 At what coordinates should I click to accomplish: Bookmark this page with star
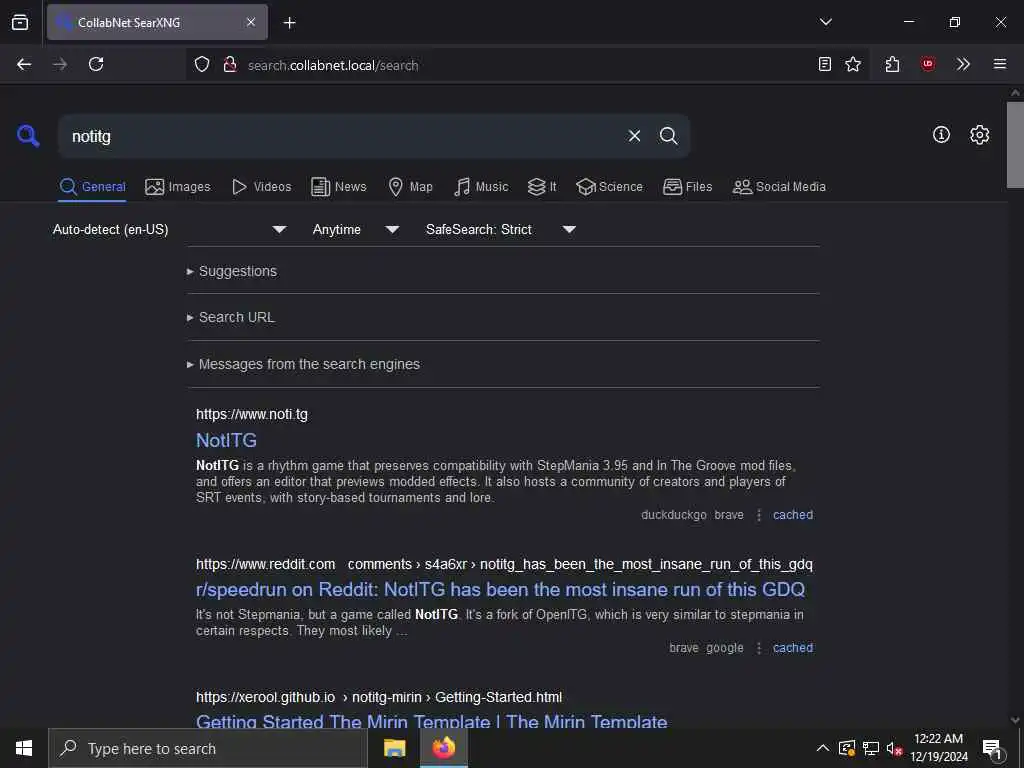[853, 64]
